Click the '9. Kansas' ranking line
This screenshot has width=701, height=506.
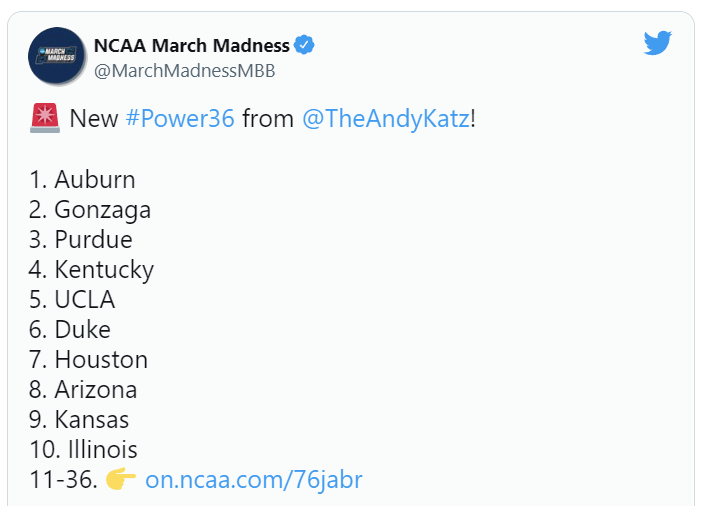80,420
